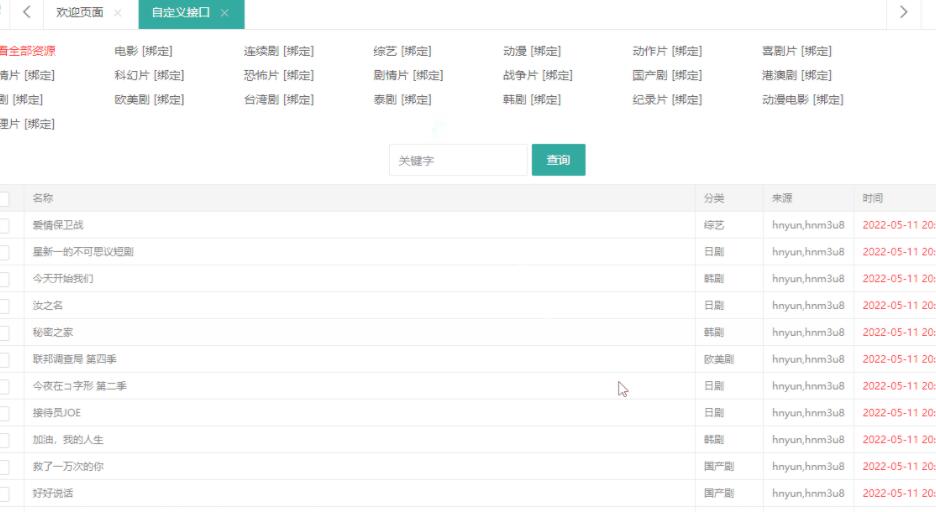Click the 全部资源 link in red
Viewport: 936px width, 512px height.
30,51
